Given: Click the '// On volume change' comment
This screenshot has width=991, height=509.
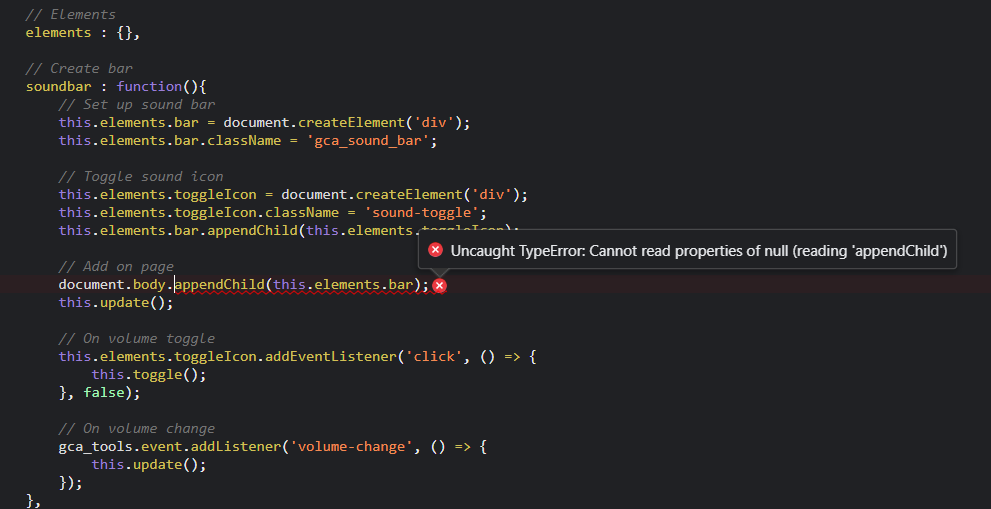Looking at the screenshot, I should point(137,429).
